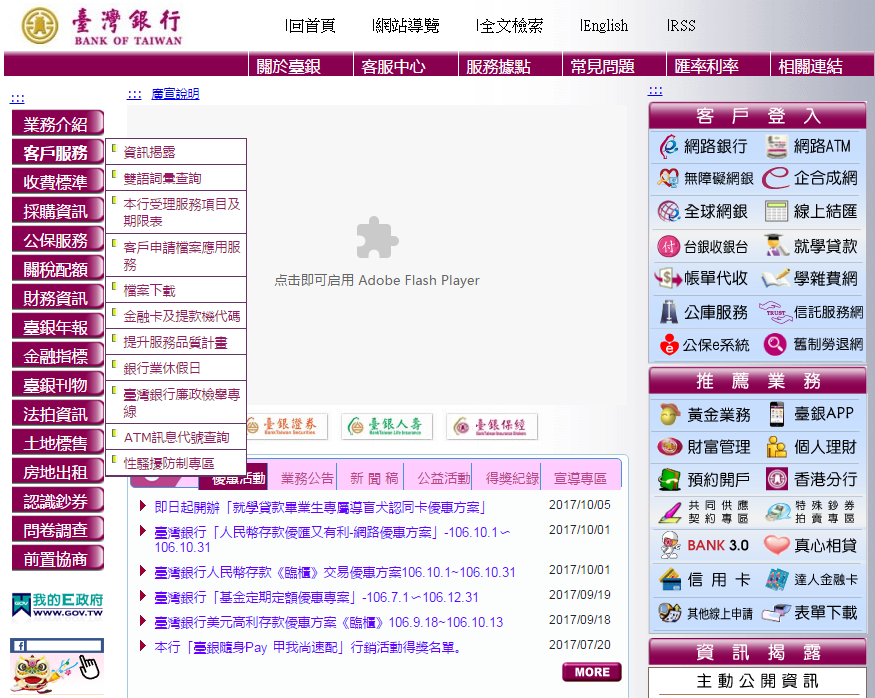Open 特殊鈔券拍賣專區 icon
The image size is (875, 698).
pyautogui.click(x=777, y=512)
